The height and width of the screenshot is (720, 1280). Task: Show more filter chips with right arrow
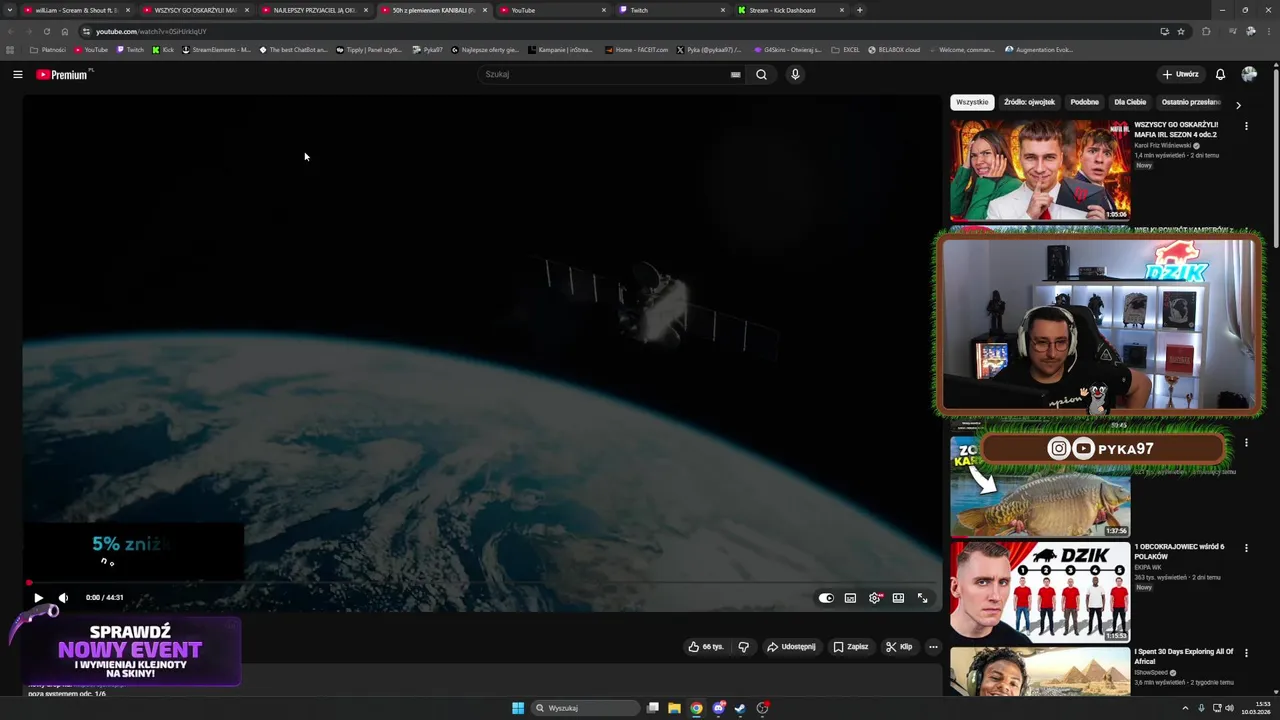click(x=1238, y=105)
